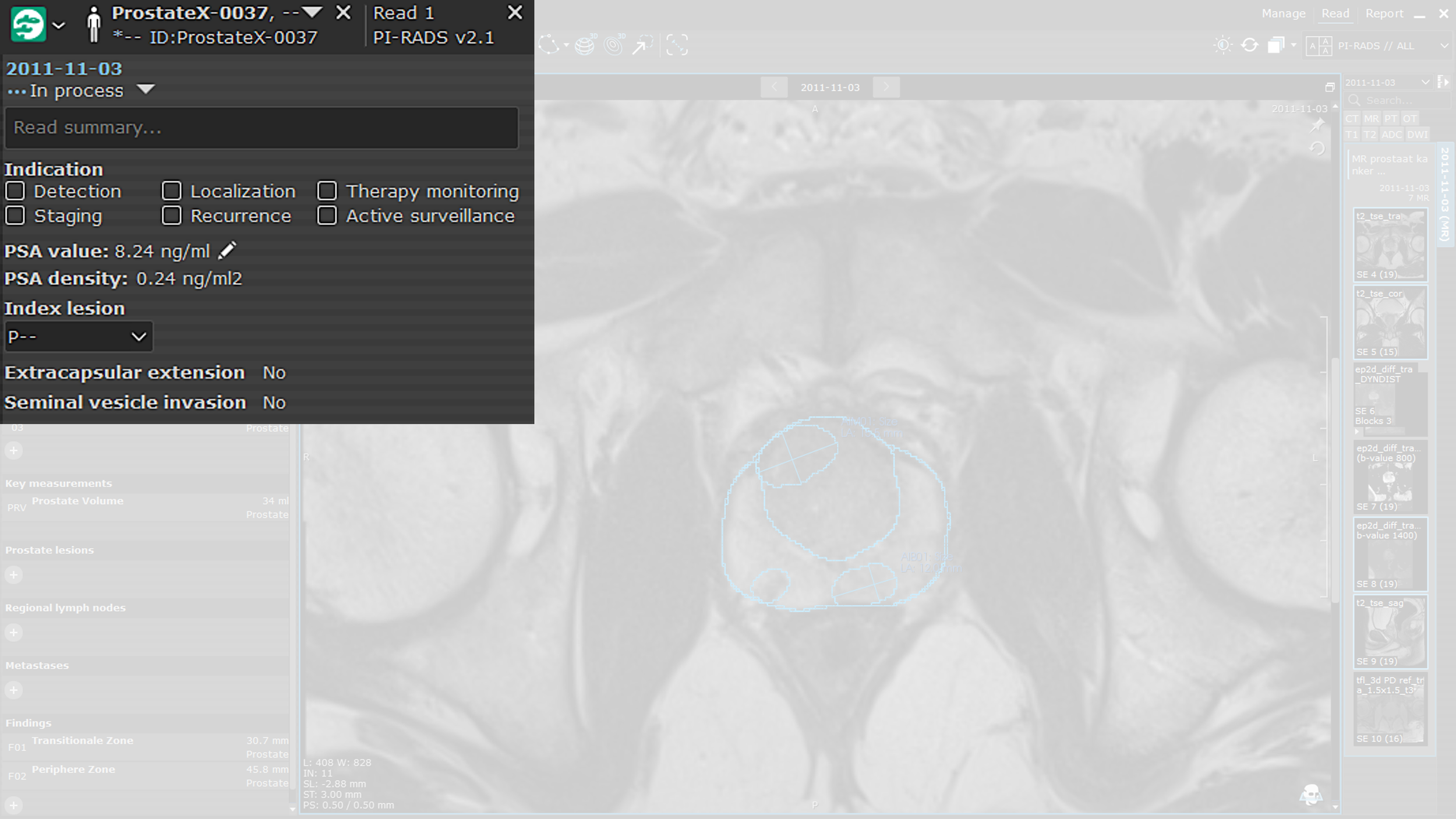Screen dimensions: 1456x819
Task: Enable the Active surveillance checkbox
Action: pyautogui.click(x=327, y=216)
